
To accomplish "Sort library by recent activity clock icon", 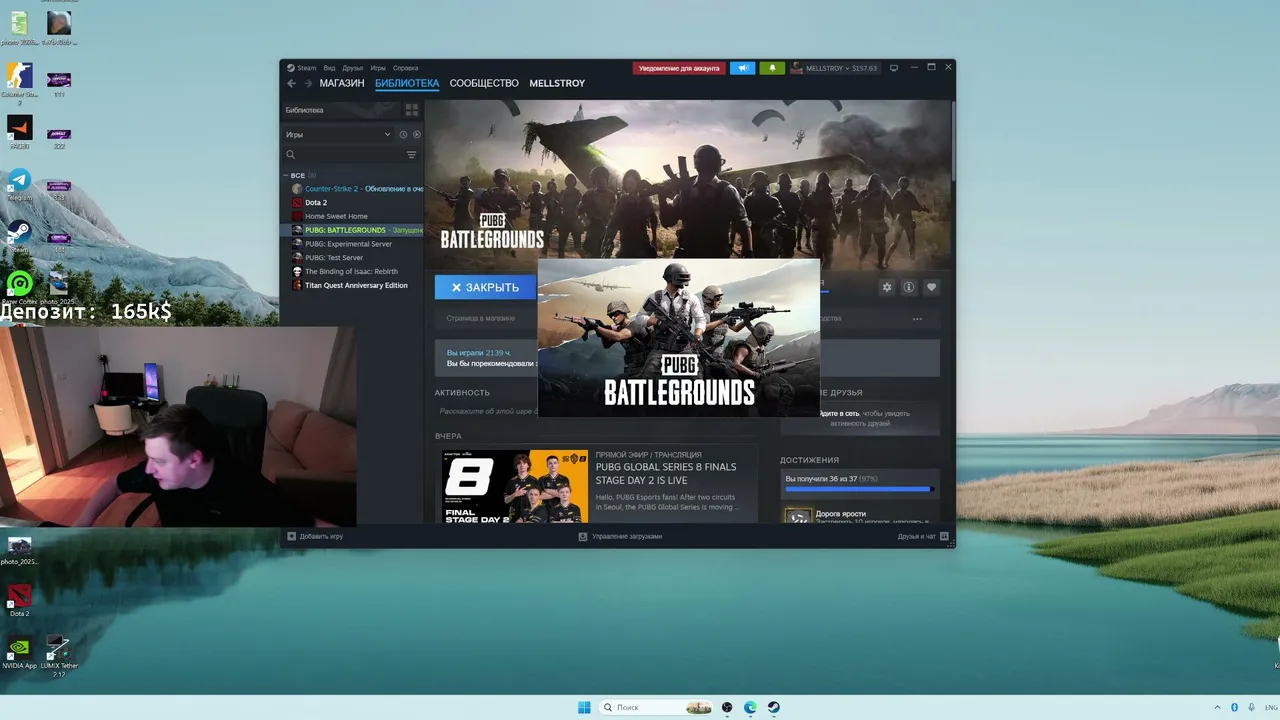I will [404, 134].
